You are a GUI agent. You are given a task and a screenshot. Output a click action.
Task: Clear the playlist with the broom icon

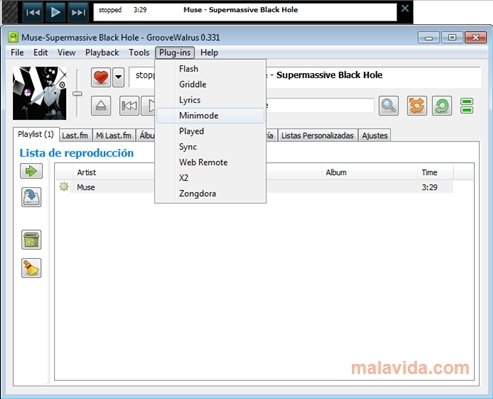pyautogui.click(x=31, y=268)
